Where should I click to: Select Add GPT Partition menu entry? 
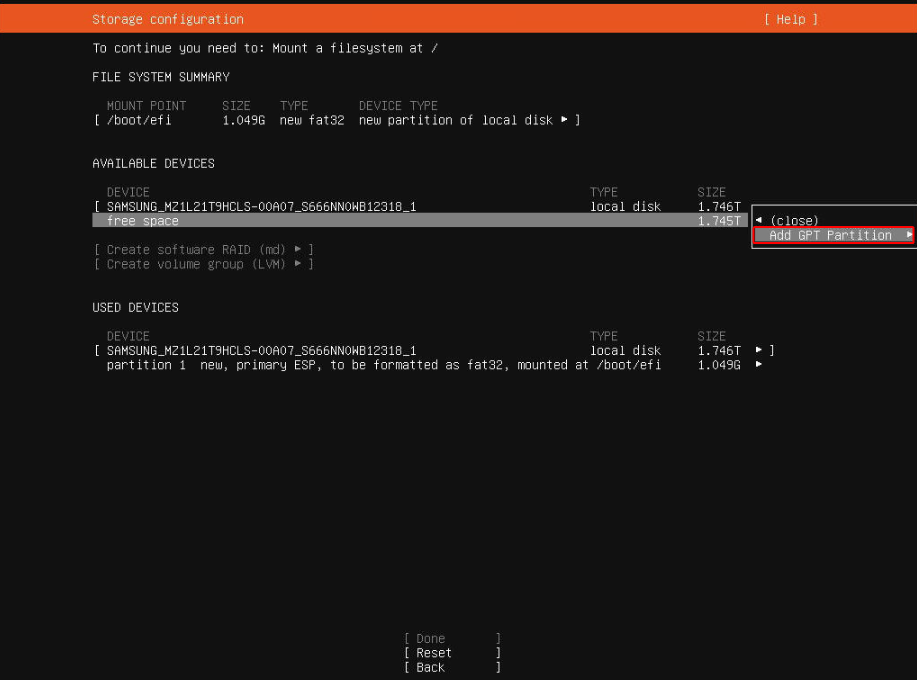pyautogui.click(x=830, y=235)
